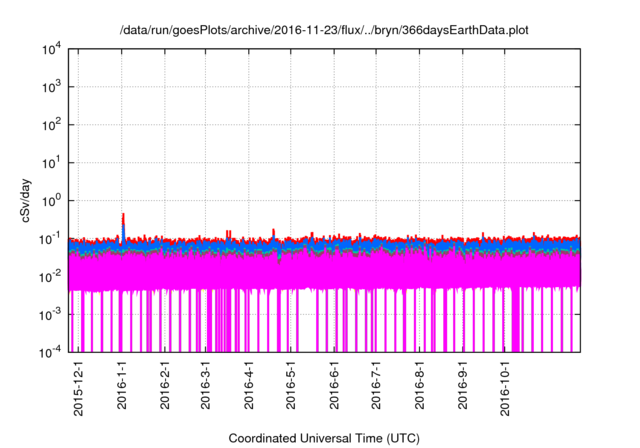
Task: Click the 10^0 y-axis tick label
Action: [x=53, y=201]
